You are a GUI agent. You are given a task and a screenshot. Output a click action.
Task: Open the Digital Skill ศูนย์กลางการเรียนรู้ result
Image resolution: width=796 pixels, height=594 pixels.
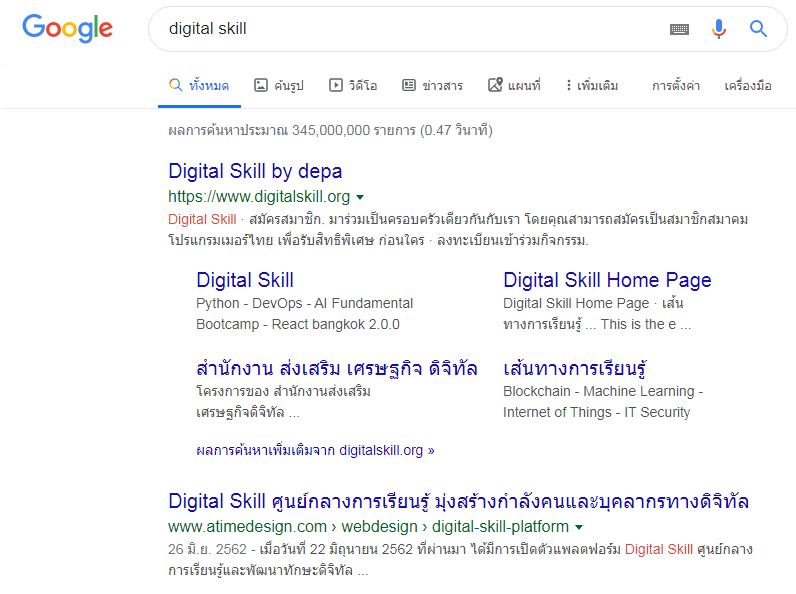pyautogui.click(x=458, y=502)
